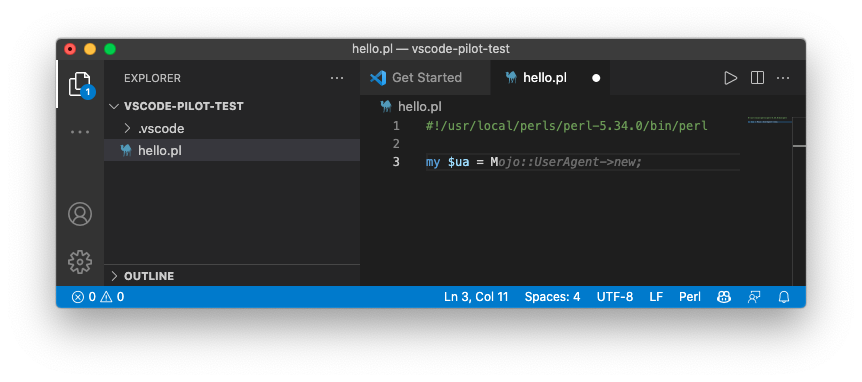
Task: Open the feedback icon in status bar
Action: click(x=754, y=297)
